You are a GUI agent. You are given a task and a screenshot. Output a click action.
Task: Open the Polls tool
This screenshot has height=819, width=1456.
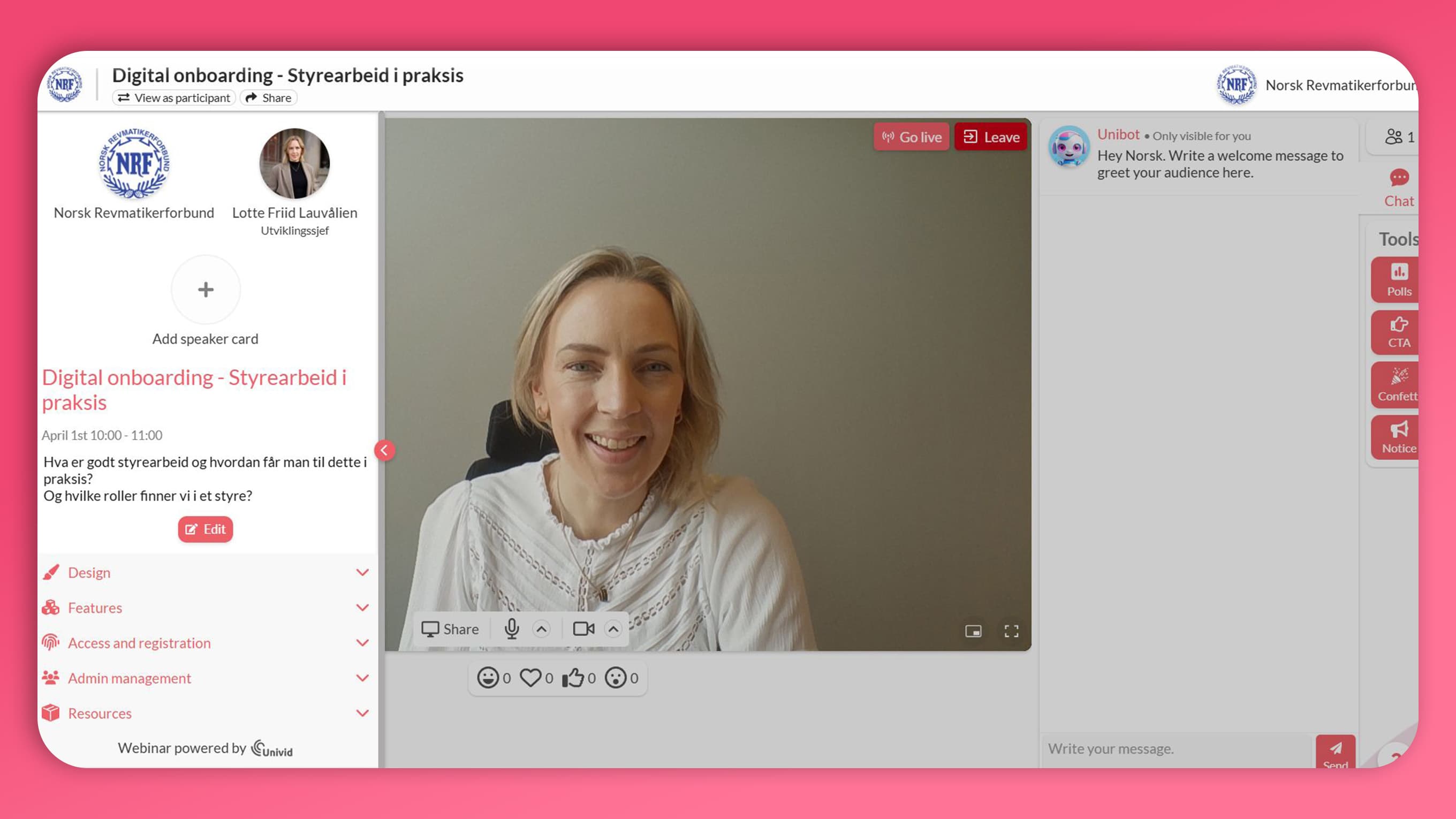(1398, 279)
